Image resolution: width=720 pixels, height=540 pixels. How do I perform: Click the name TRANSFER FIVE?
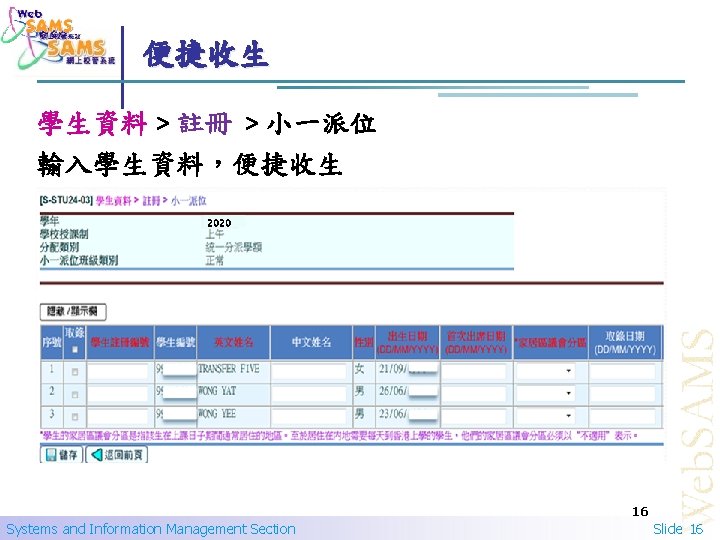[x=229, y=369]
